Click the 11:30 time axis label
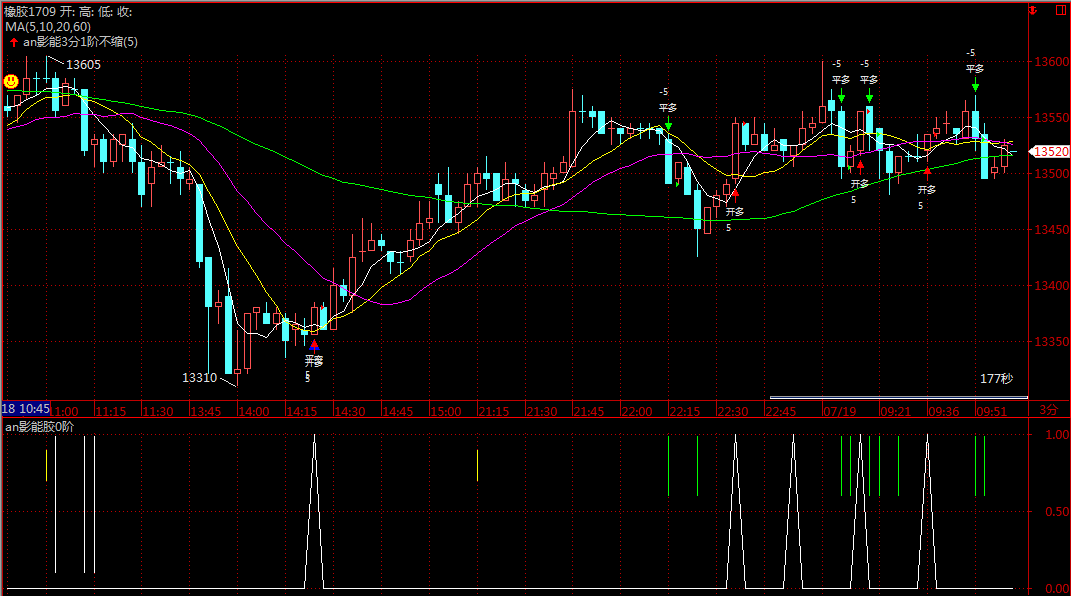The height and width of the screenshot is (596, 1071). point(158,412)
